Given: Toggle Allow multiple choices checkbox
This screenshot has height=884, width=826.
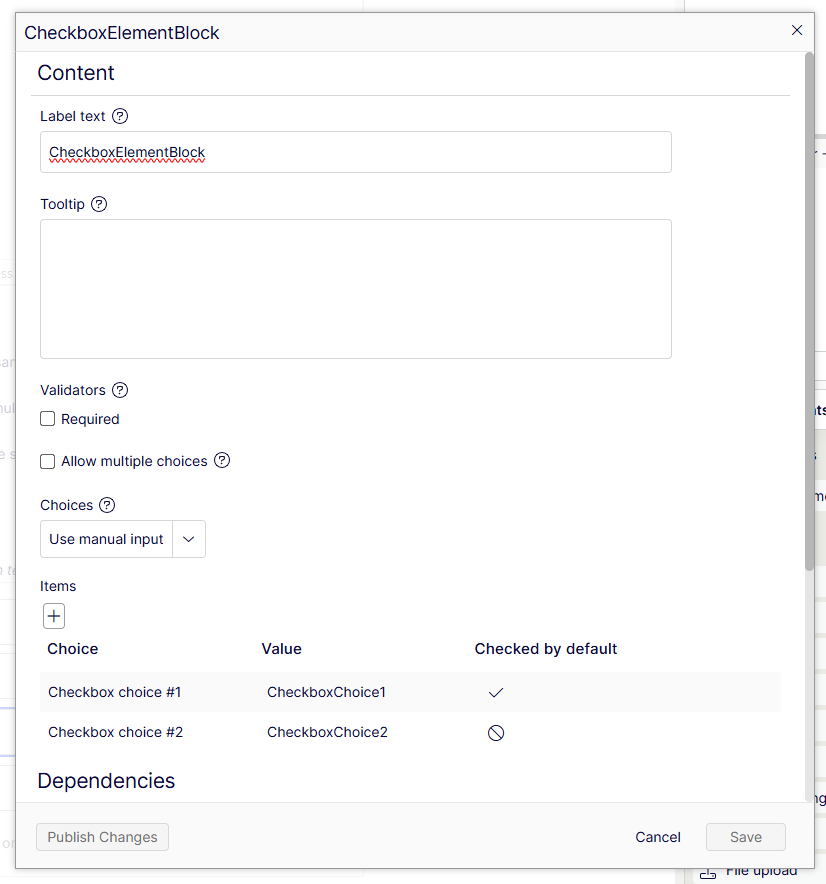Looking at the screenshot, I should point(47,461).
